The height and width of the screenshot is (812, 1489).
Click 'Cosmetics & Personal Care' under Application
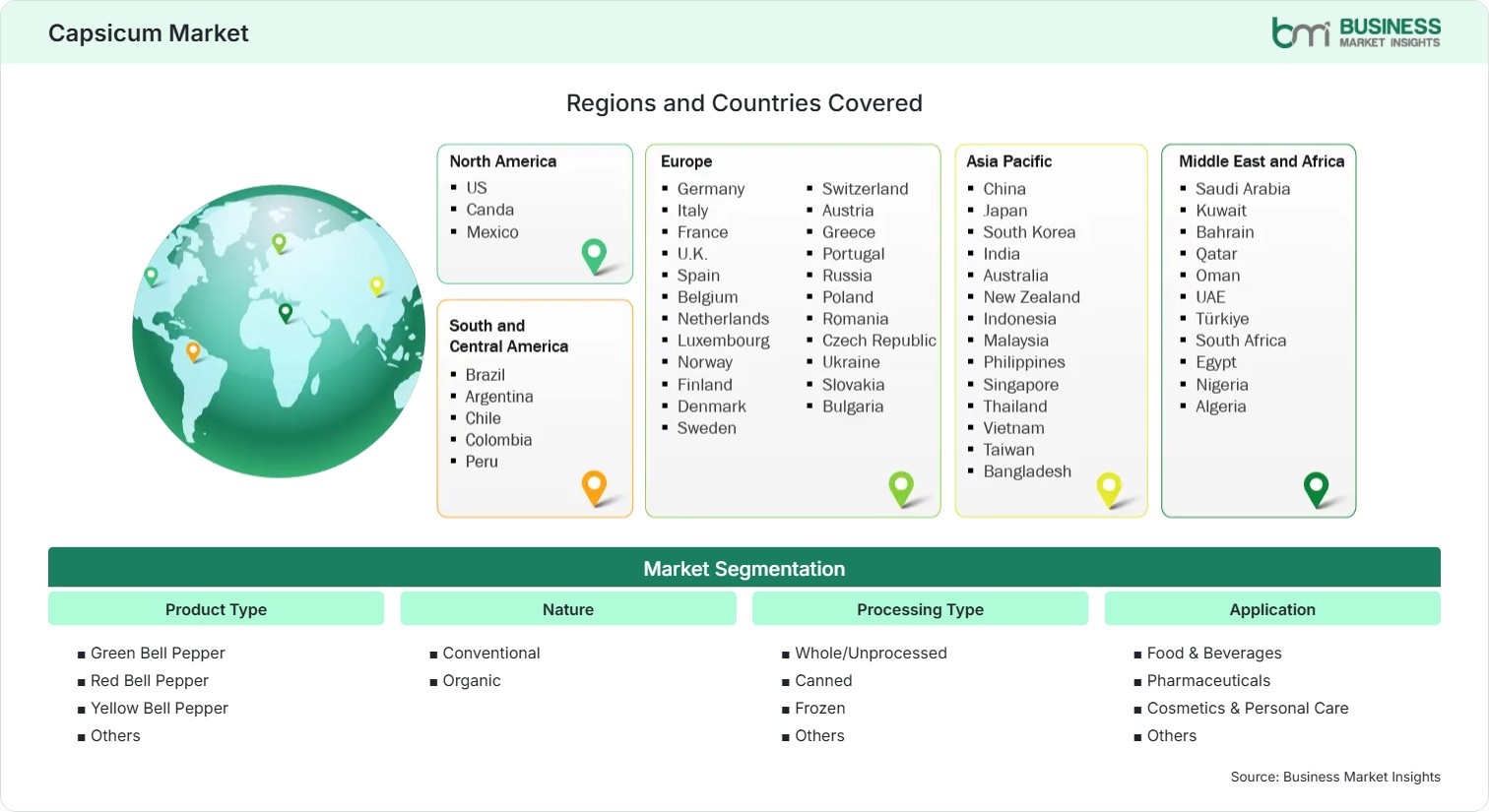pyautogui.click(x=1248, y=708)
